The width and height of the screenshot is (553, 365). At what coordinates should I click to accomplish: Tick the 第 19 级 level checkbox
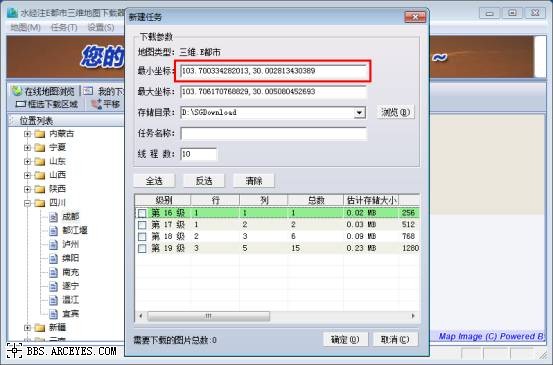tap(142, 249)
